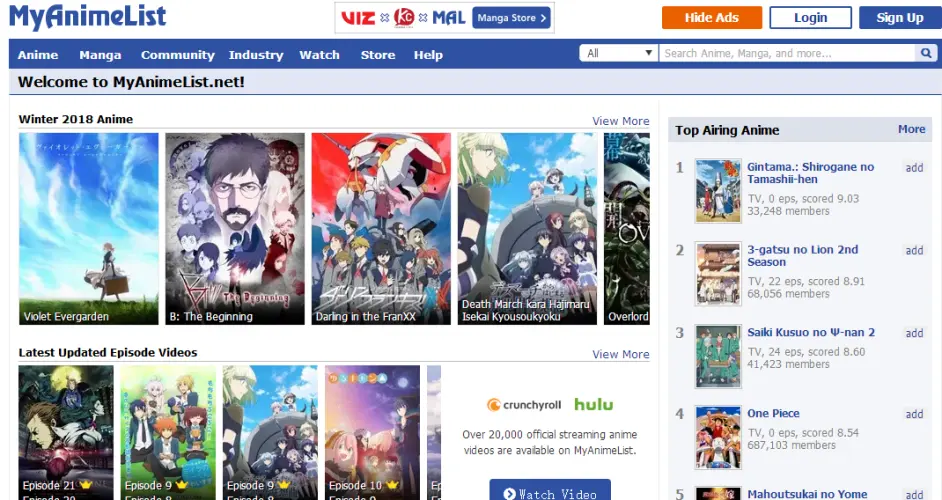Viewport: 942px width, 500px height.
Task: Click add next to Saiki Kusuo
Action: point(914,333)
